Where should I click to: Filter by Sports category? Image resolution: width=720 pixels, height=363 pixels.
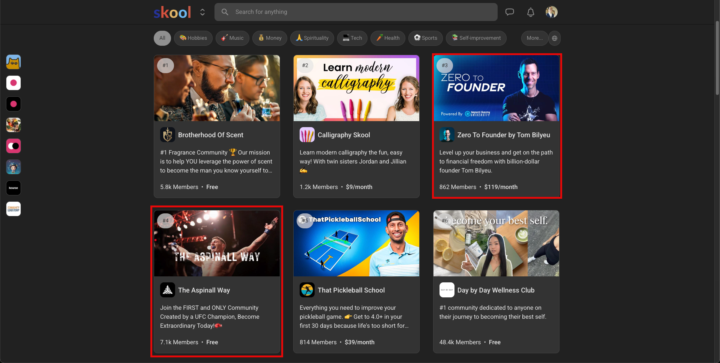pos(426,39)
